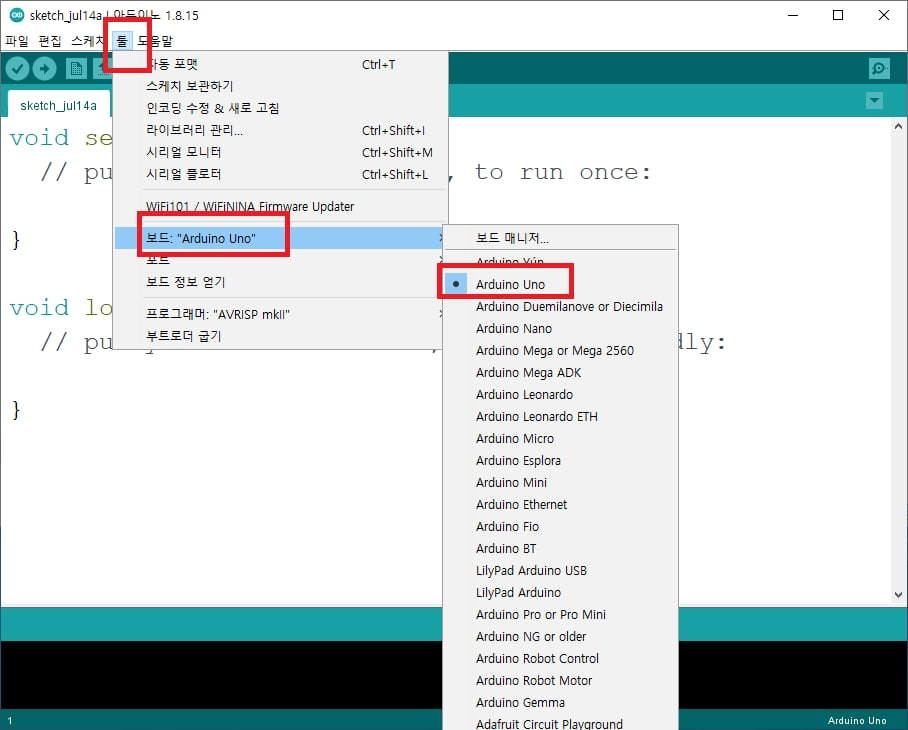Expand the 보드: "Arduino Uno" submenu
Screen dimensions: 908x730
click(280, 238)
